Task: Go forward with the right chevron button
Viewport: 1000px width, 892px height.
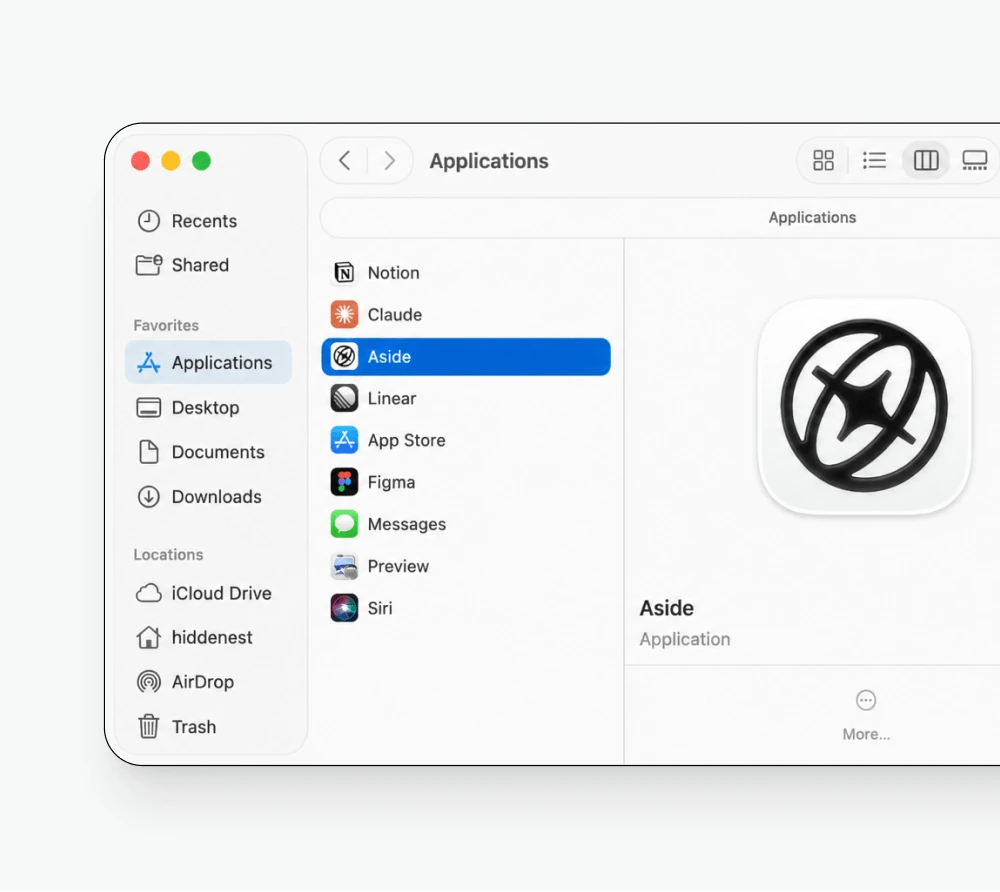Action: click(389, 161)
